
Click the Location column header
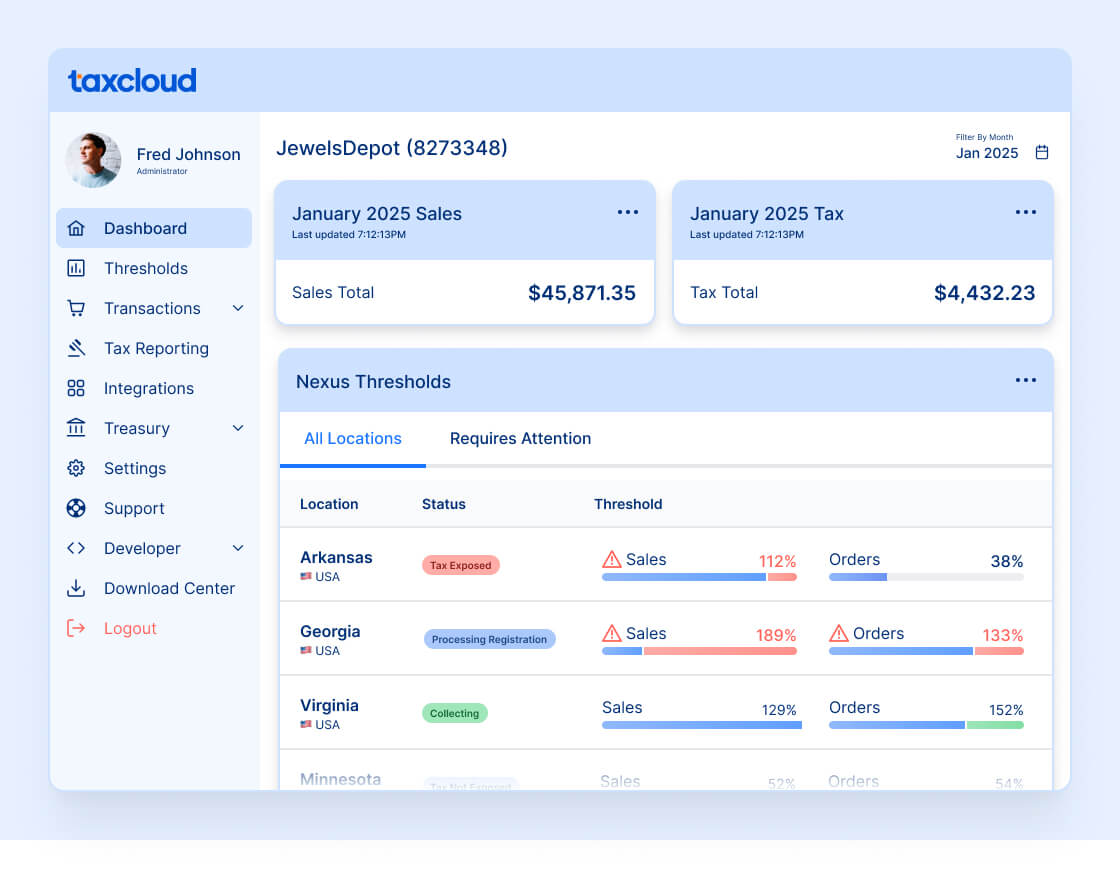click(329, 504)
